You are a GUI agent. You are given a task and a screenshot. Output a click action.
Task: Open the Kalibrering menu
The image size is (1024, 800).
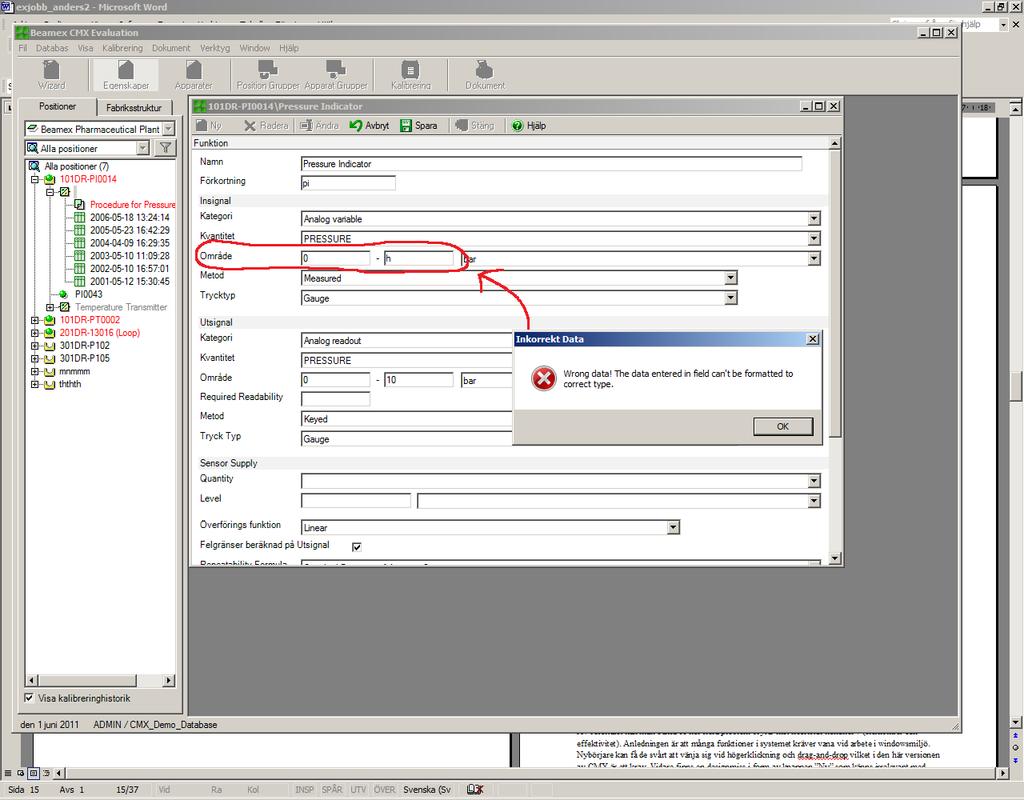[122, 48]
